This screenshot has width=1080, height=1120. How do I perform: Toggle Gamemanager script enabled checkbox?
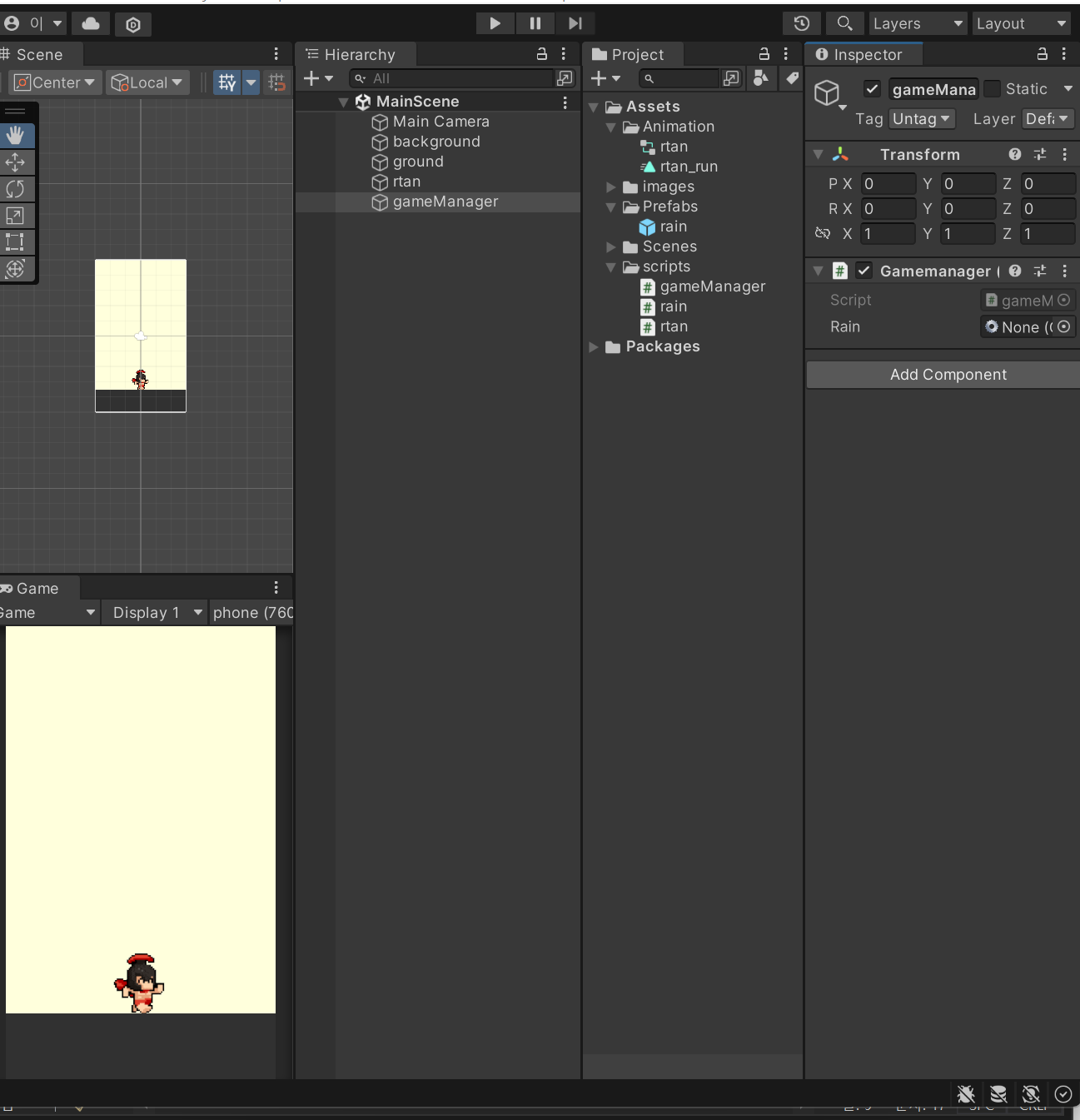(864, 271)
